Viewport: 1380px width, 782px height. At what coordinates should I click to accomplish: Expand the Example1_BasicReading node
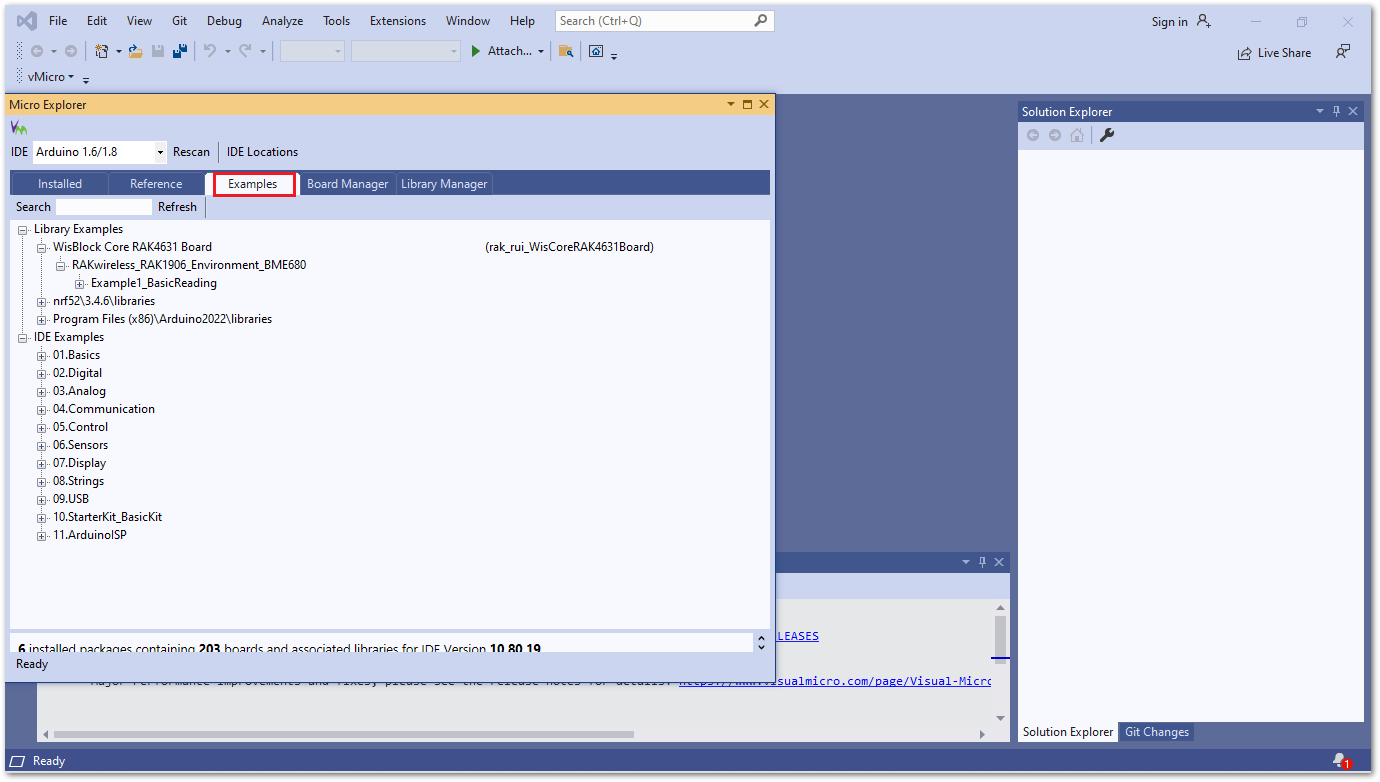(x=80, y=283)
